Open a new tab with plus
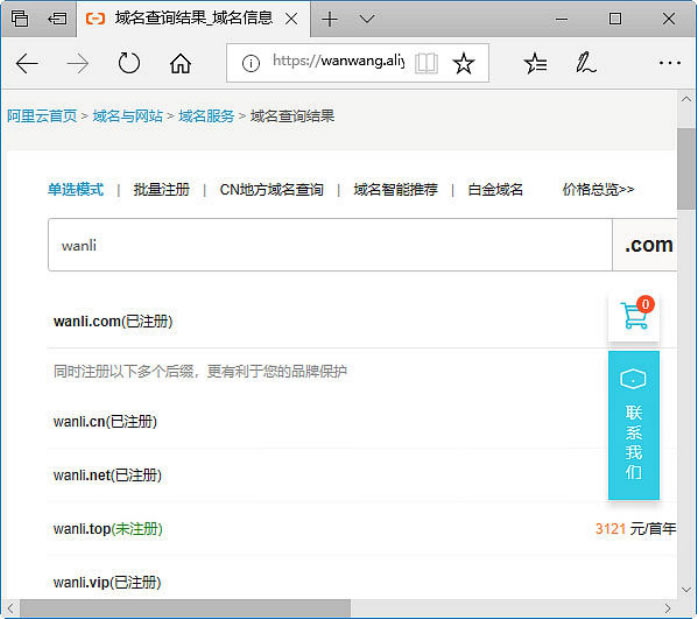Viewport: 697px width, 619px height. pos(329,19)
